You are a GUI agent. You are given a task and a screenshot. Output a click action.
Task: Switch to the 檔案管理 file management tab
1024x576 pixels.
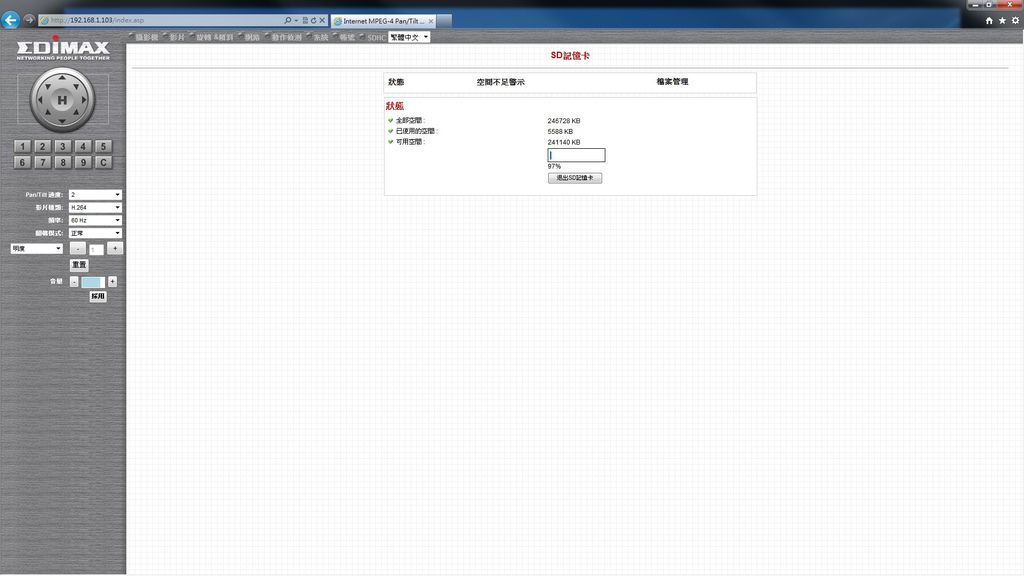[672, 82]
